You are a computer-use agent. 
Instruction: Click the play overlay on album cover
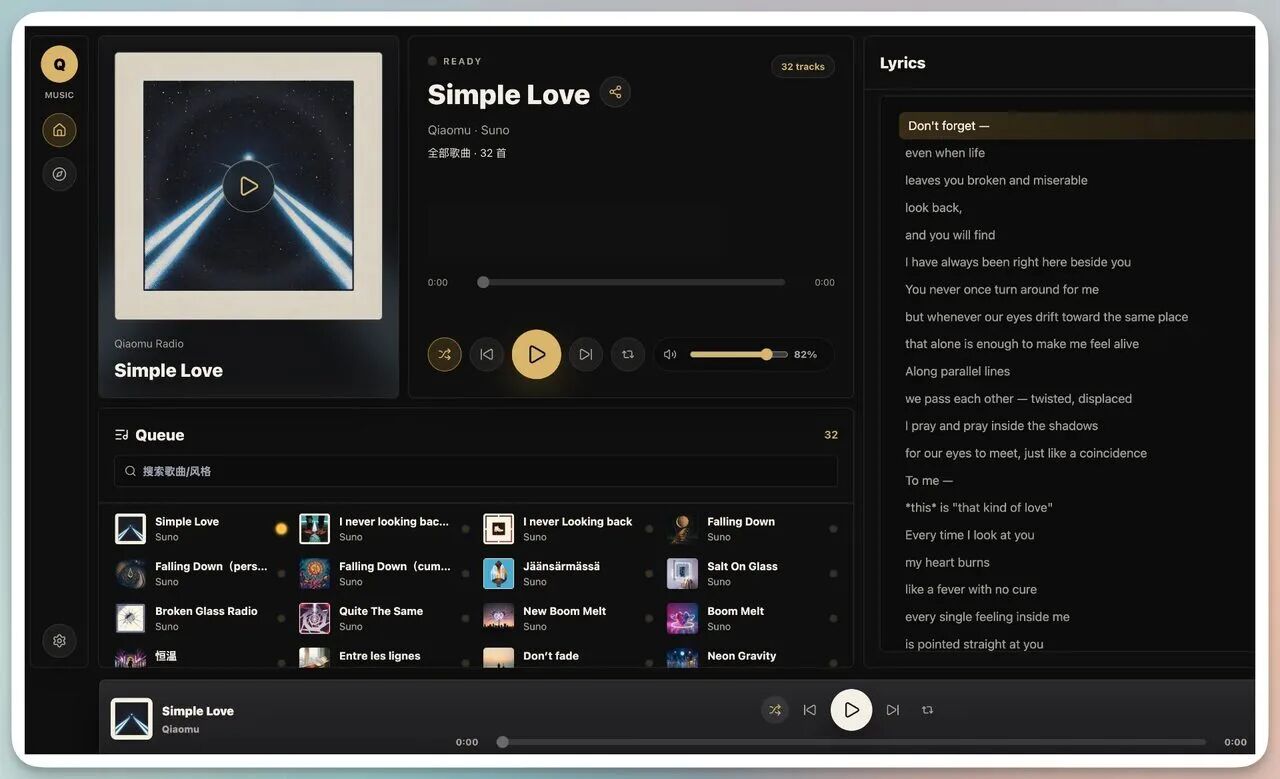point(248,186)
